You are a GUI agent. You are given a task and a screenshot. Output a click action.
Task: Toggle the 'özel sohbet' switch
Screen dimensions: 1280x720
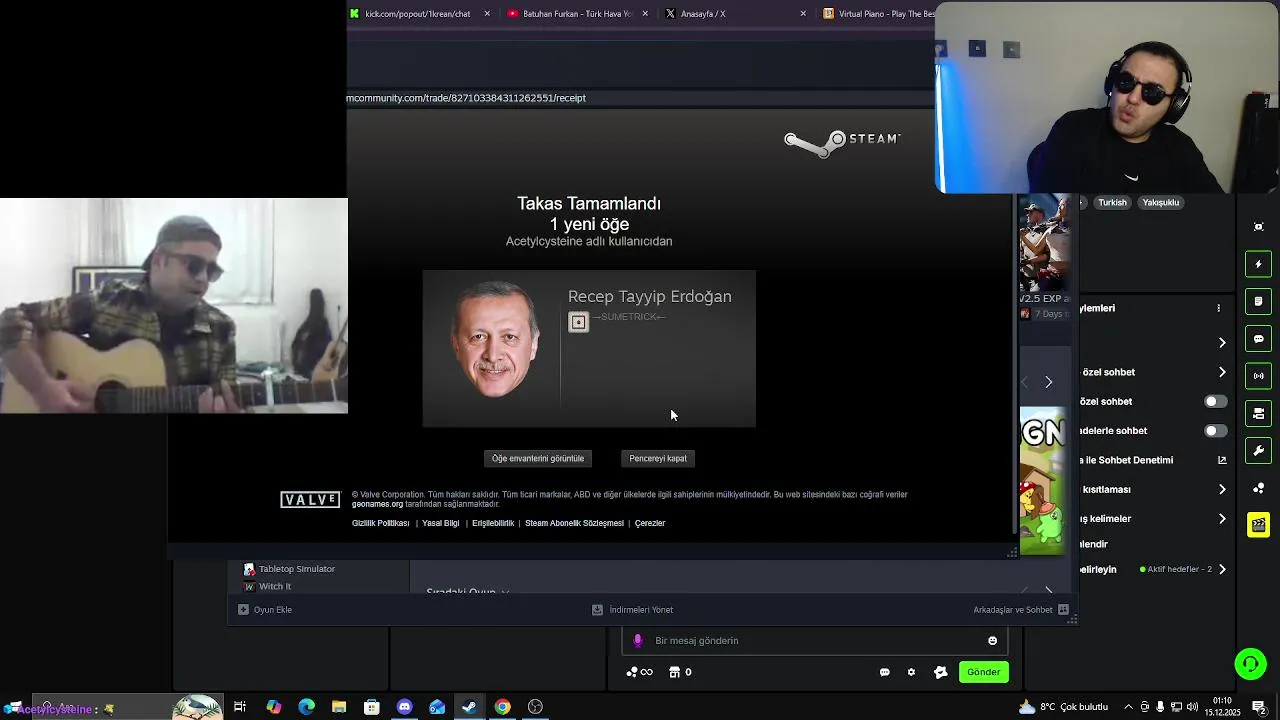pos(1215,401)
